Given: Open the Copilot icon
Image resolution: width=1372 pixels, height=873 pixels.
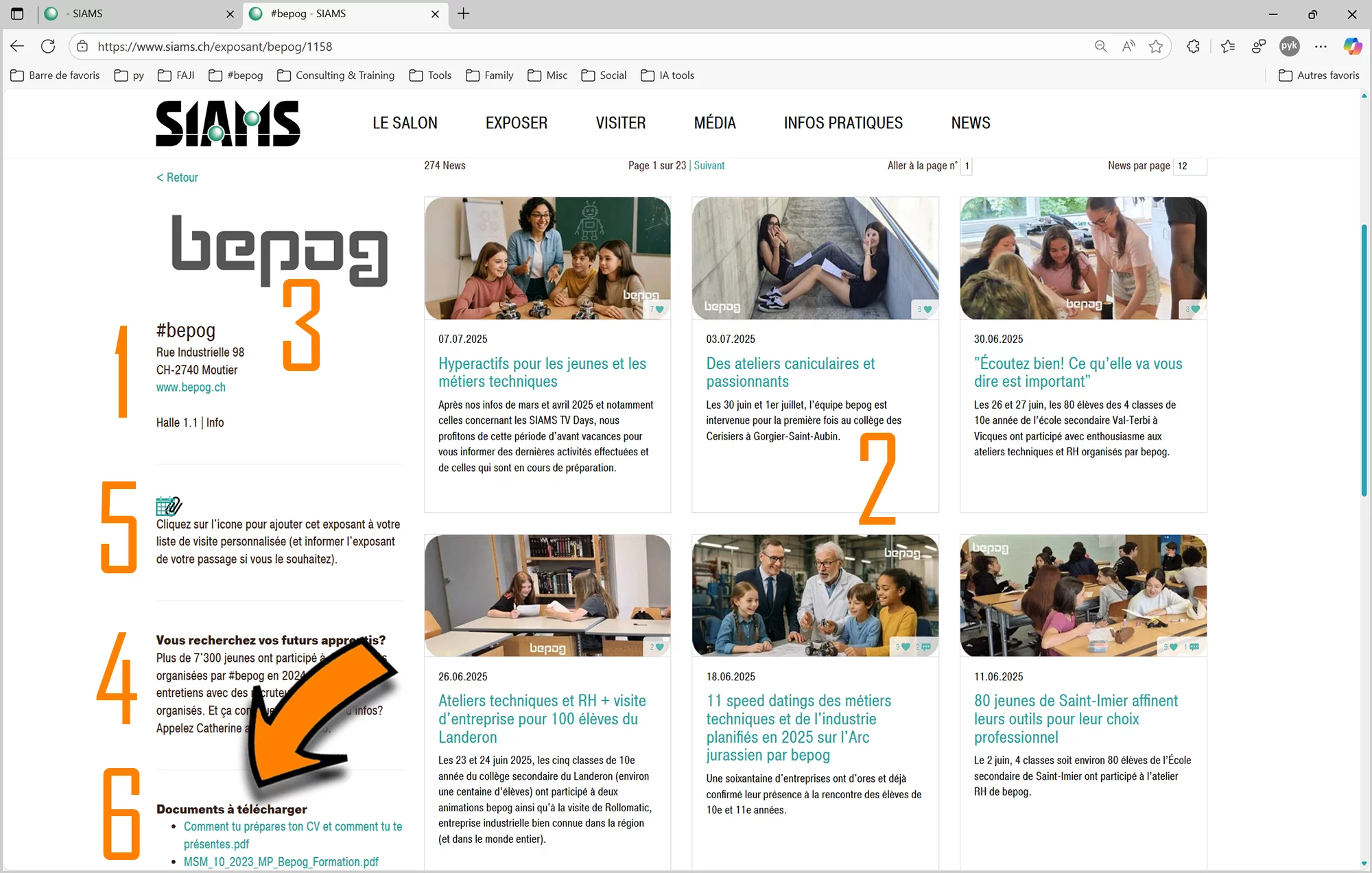Looking at the screenshot, I should pyautogui.click(x=1352, y=46).
